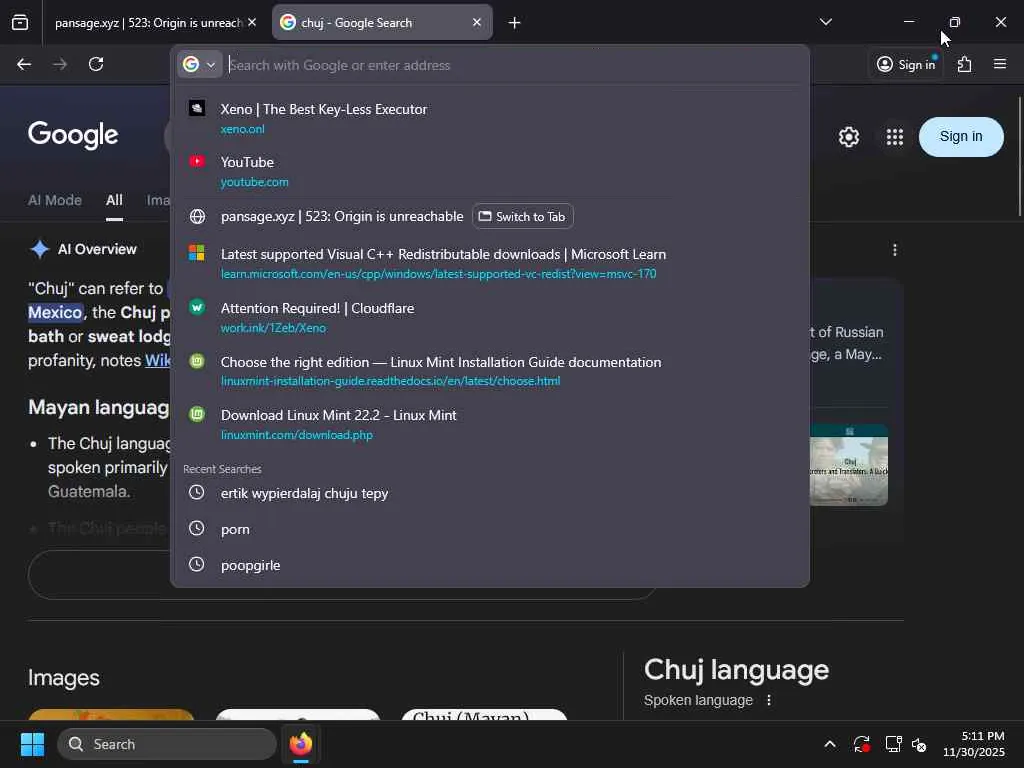Screen dimensions: 1024x768
Task: Open the clock and date panel
Action: click(x=974, y=744)
